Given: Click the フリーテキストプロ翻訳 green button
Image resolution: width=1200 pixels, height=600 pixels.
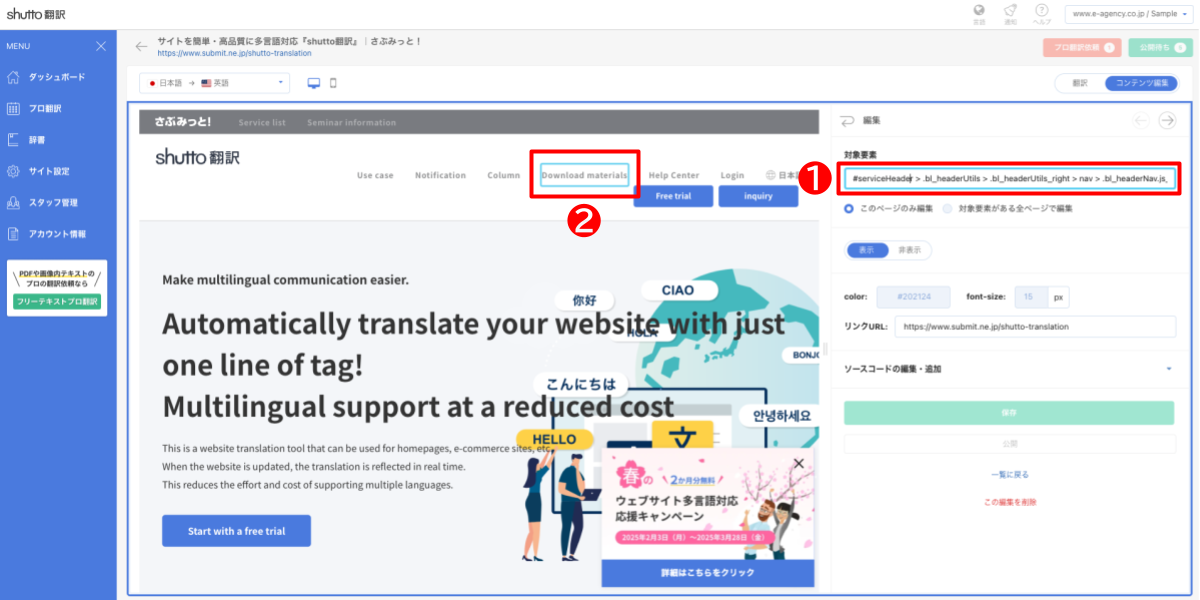Looking at the screenshot, I should pos(57,301).
